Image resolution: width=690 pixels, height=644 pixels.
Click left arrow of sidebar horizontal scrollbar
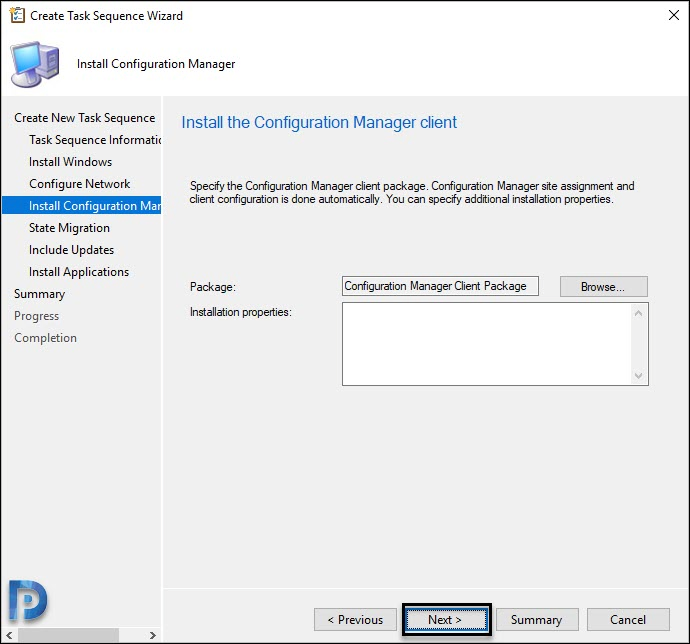pyautogui.click(x=9, y=635)
